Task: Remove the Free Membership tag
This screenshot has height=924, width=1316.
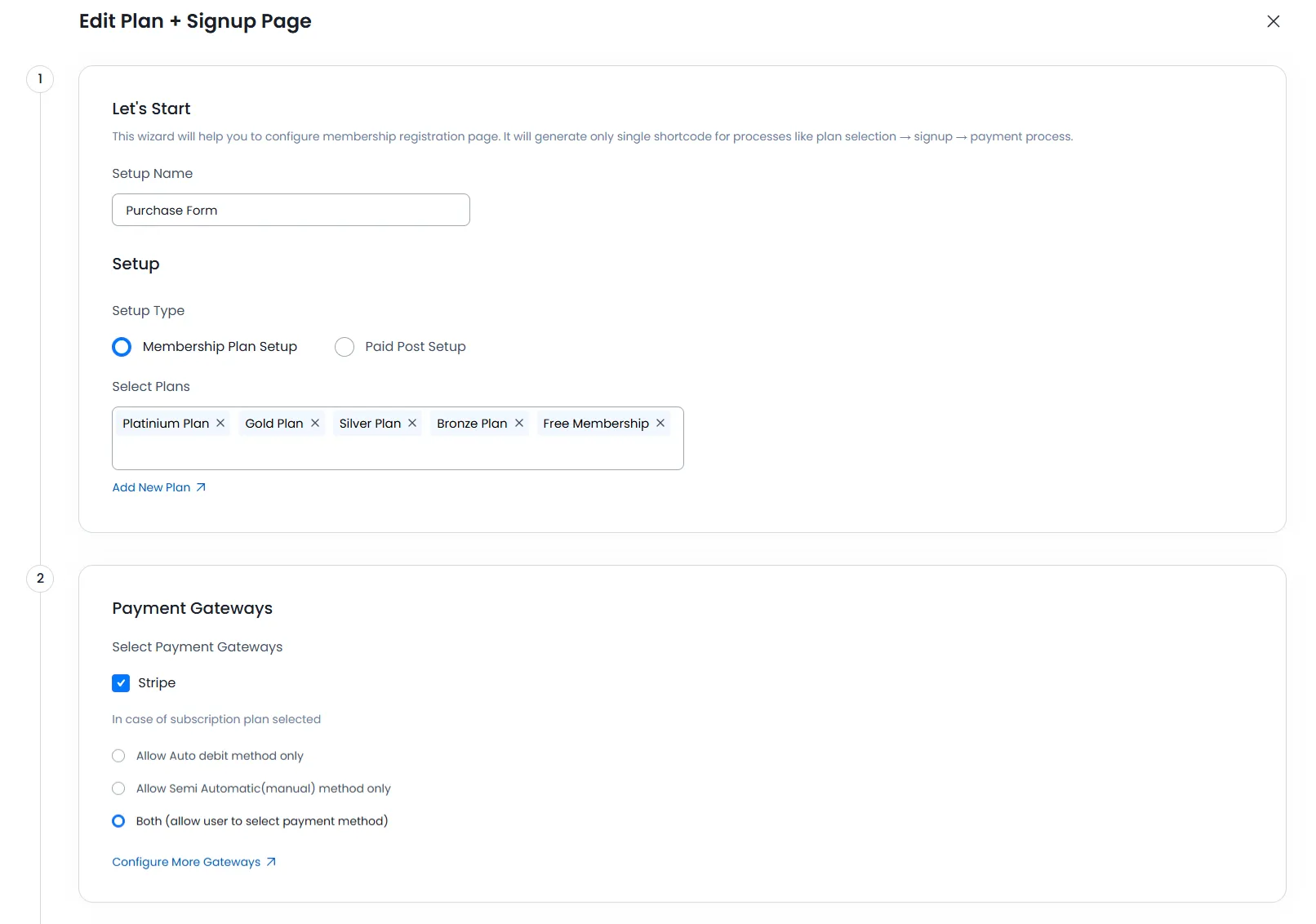Action: (660, 423)
